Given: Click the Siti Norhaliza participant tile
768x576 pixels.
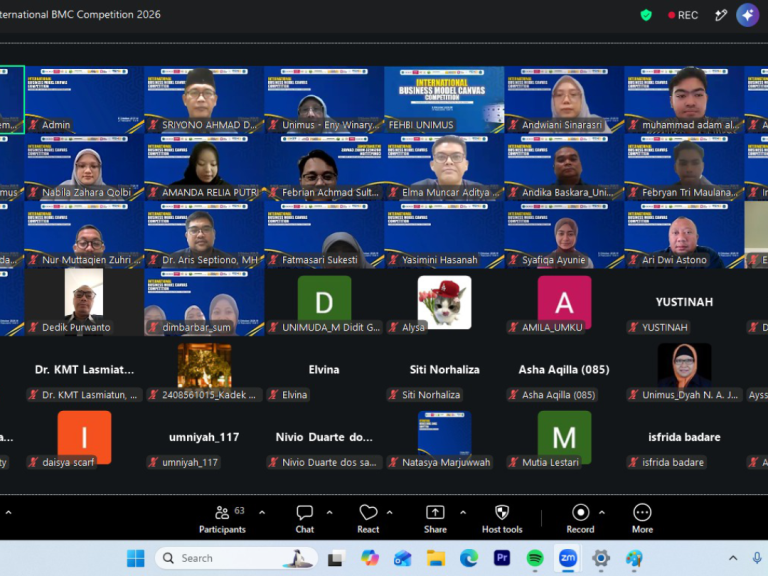Looking at the screenshot, I should click(x=444, y=370).
